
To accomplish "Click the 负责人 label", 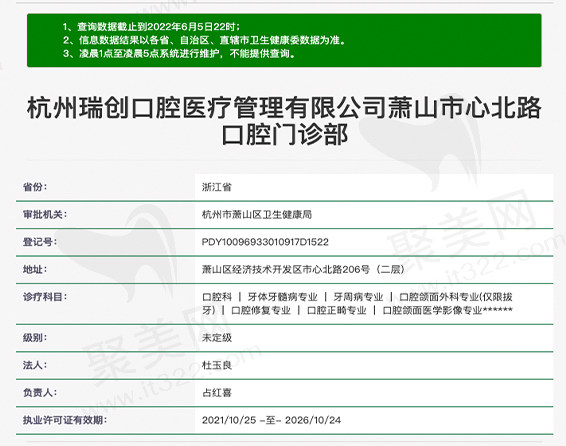I will pos(40,393).
